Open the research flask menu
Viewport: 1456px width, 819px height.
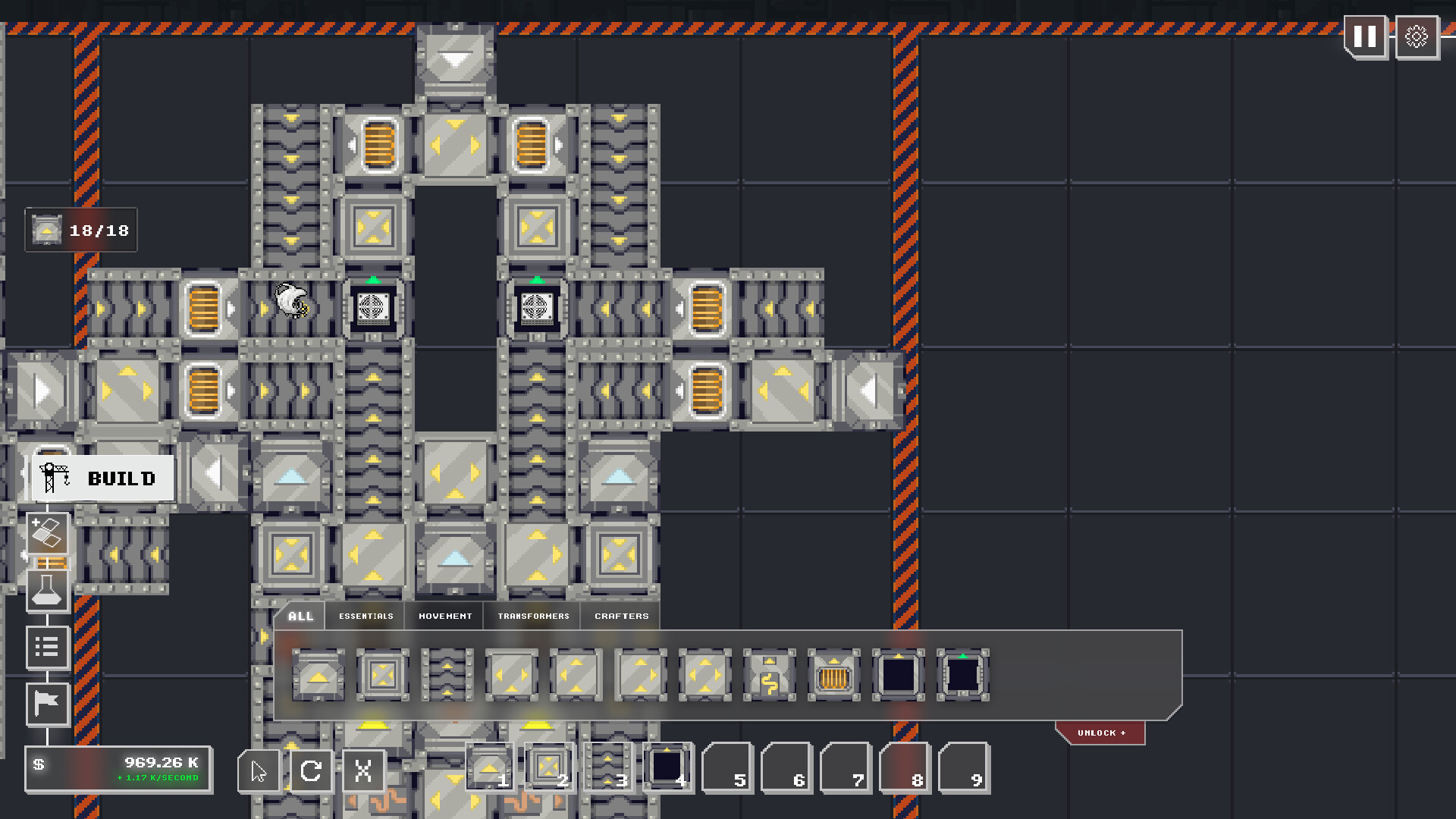pyautogui.click(x=48, y=590)
